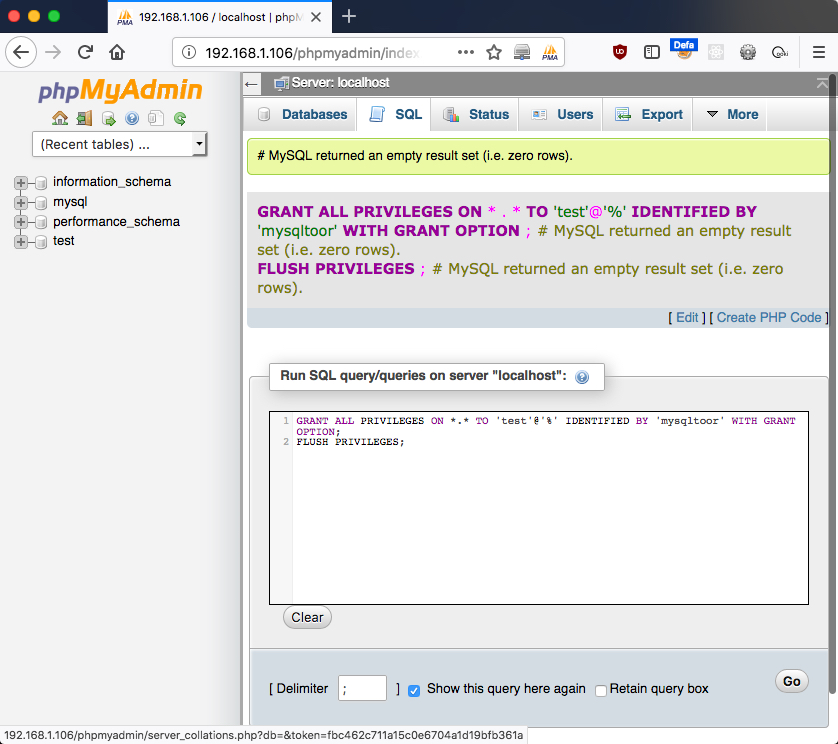Click the ooki extension icon

coord(780,52)
